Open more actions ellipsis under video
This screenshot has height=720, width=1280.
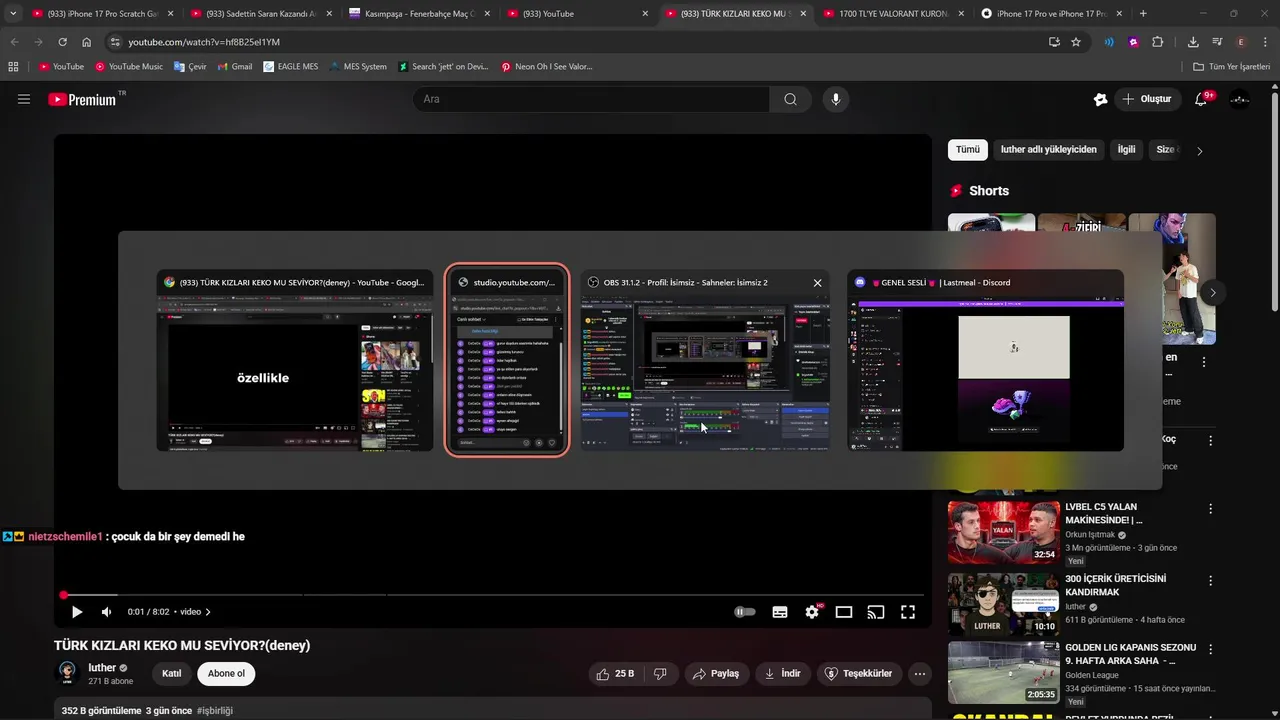tap(920, 674)
